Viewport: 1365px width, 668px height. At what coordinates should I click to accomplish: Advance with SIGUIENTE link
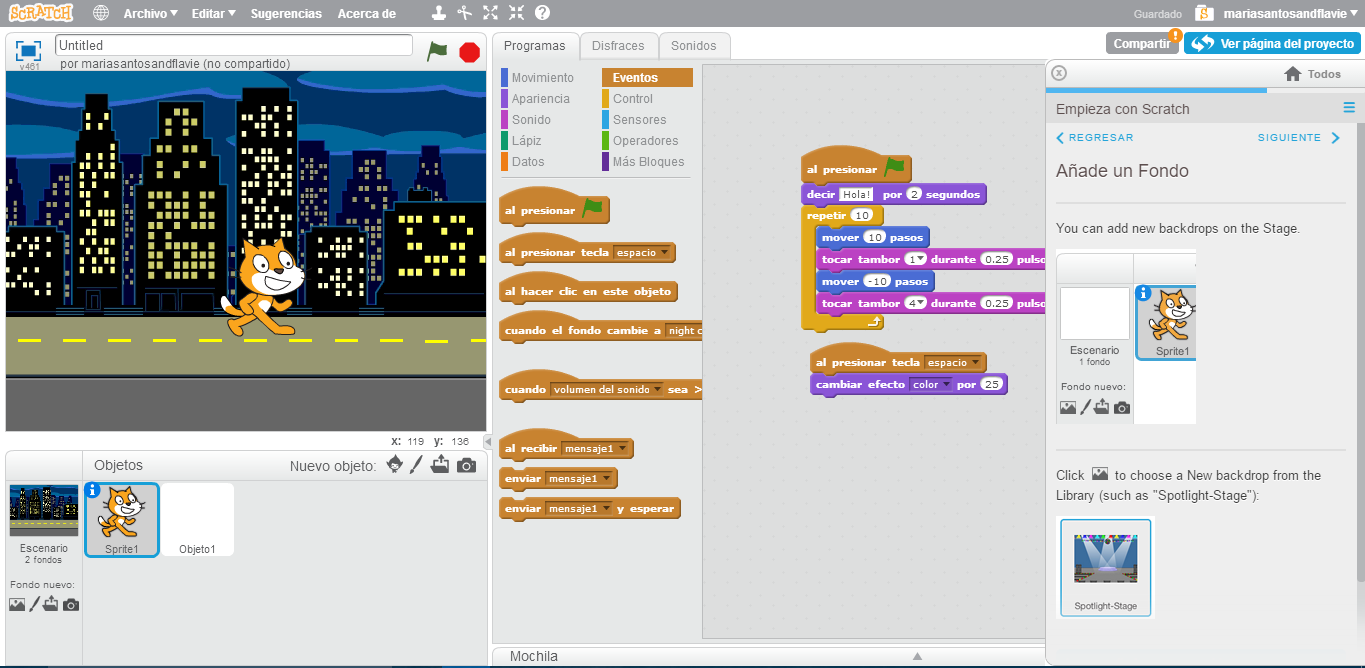(1298, 138)
